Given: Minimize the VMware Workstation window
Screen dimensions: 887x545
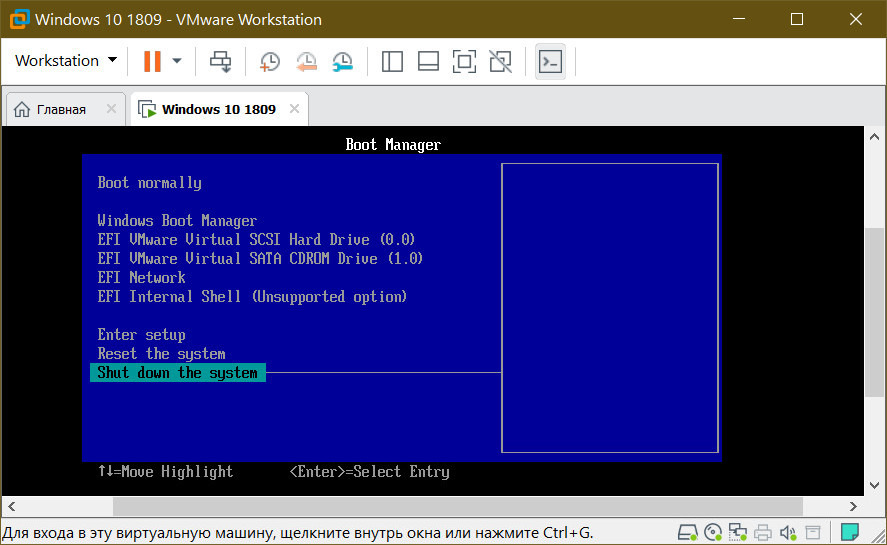Looking at the screenshot, I should pyautogui.click(x=738, y=19).
